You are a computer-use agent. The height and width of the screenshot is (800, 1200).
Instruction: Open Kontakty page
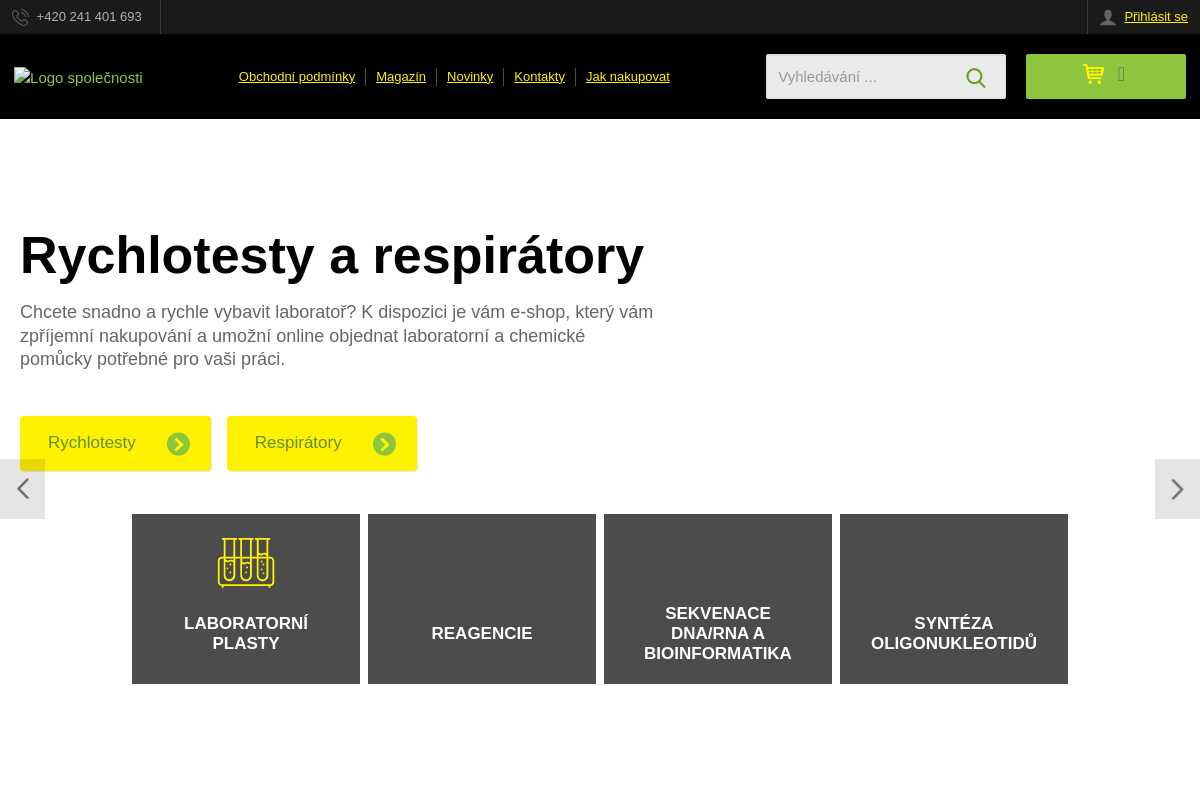coord(539,77)
